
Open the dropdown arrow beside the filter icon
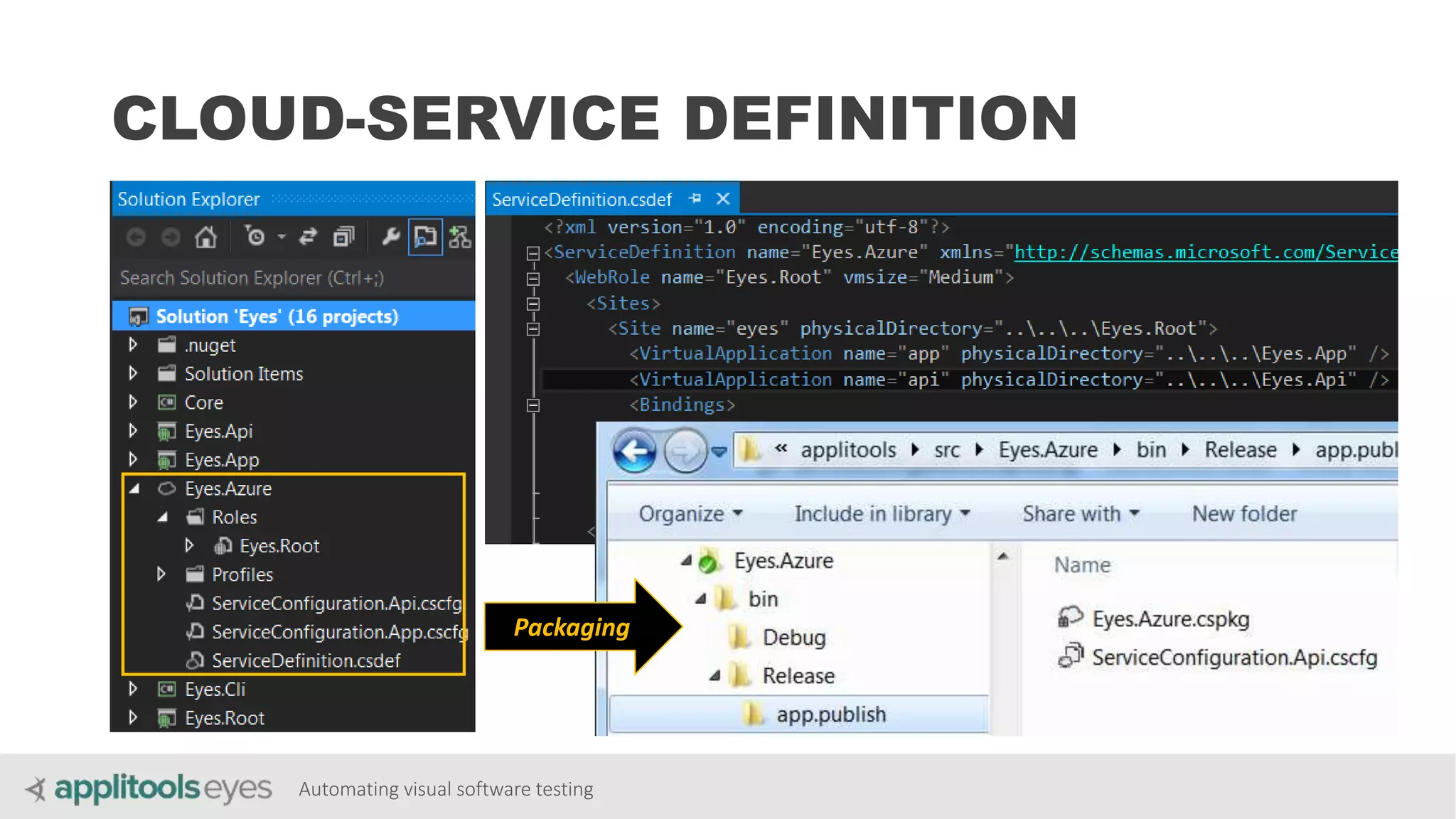pos(282,237)
